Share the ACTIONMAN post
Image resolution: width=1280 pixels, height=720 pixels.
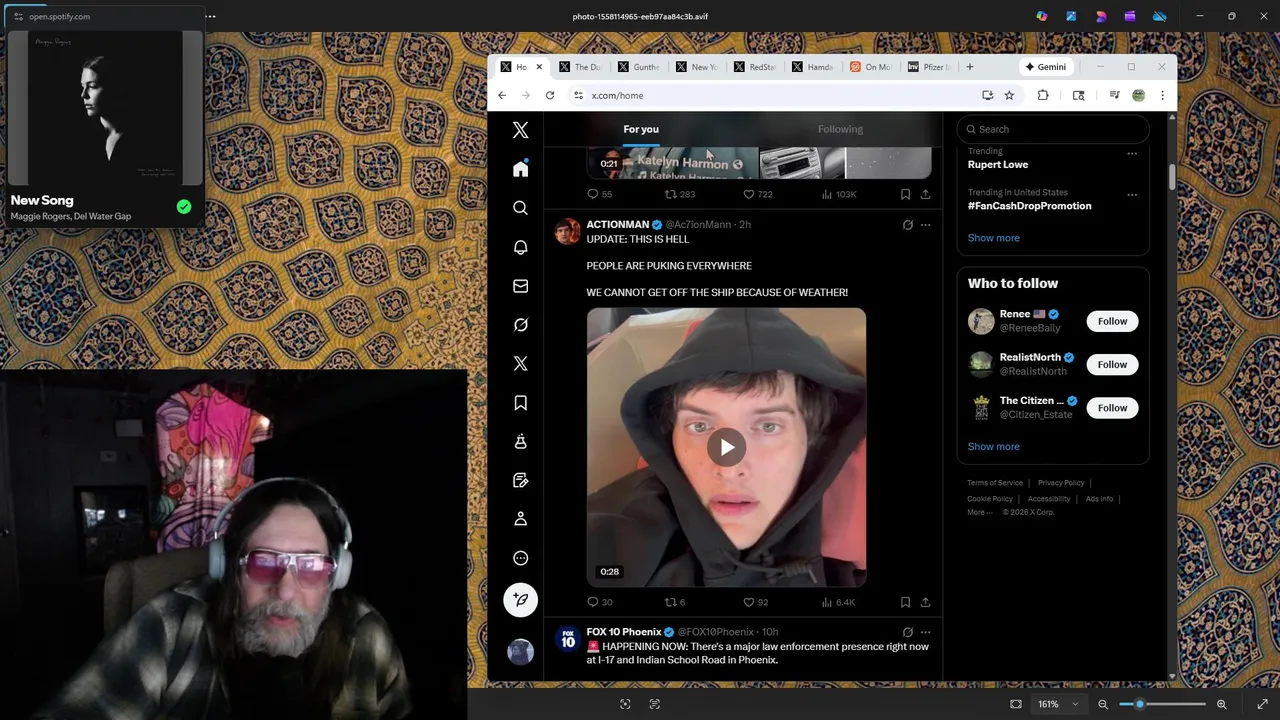pos(925,602)
